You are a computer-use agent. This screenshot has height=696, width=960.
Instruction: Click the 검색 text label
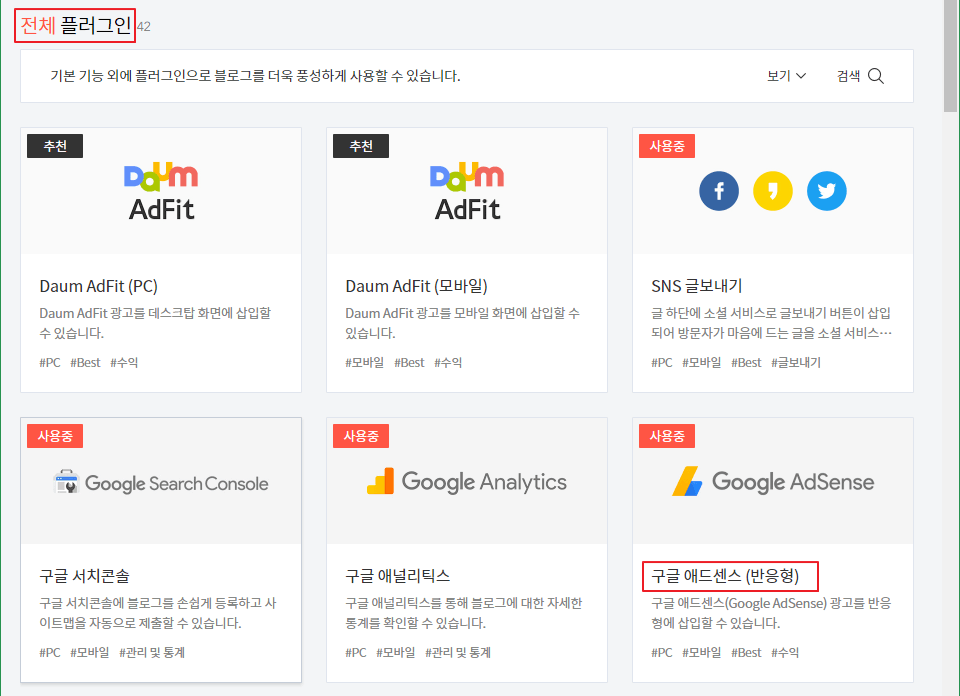point(849,76)
